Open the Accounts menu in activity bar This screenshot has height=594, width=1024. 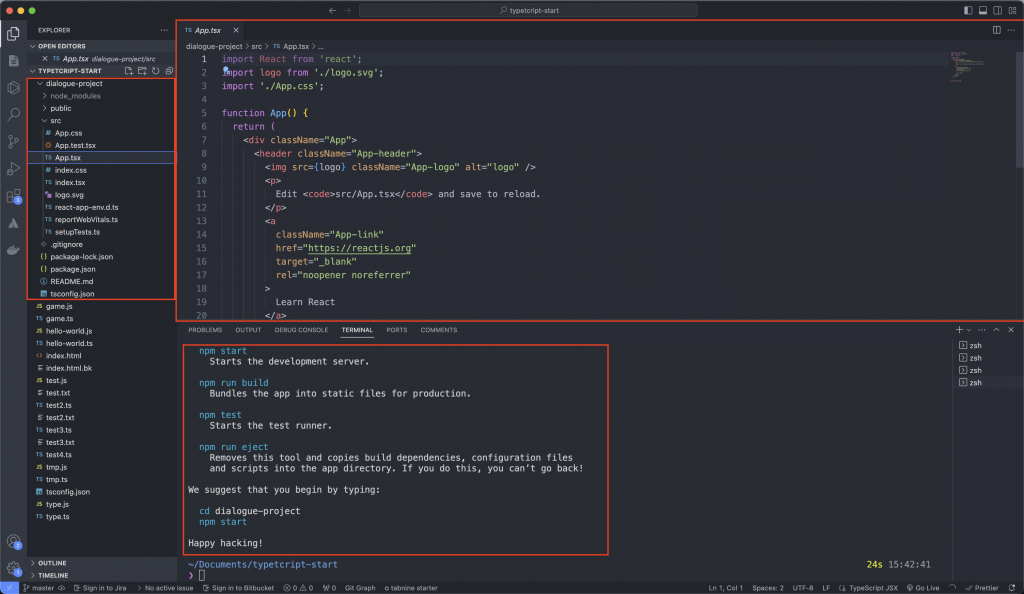[x=13, y=542]
